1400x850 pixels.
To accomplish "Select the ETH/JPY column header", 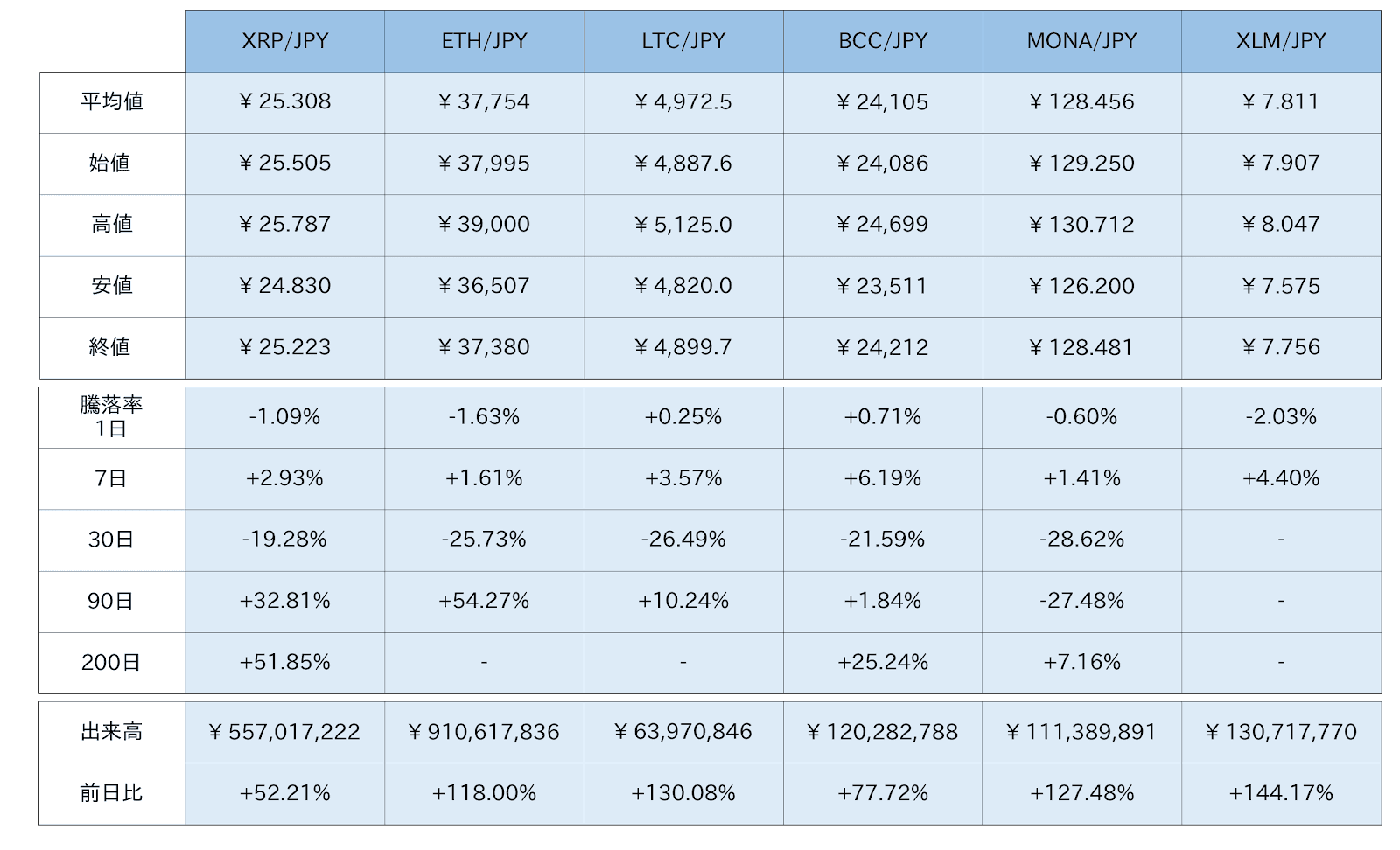I will pos(484,41).
